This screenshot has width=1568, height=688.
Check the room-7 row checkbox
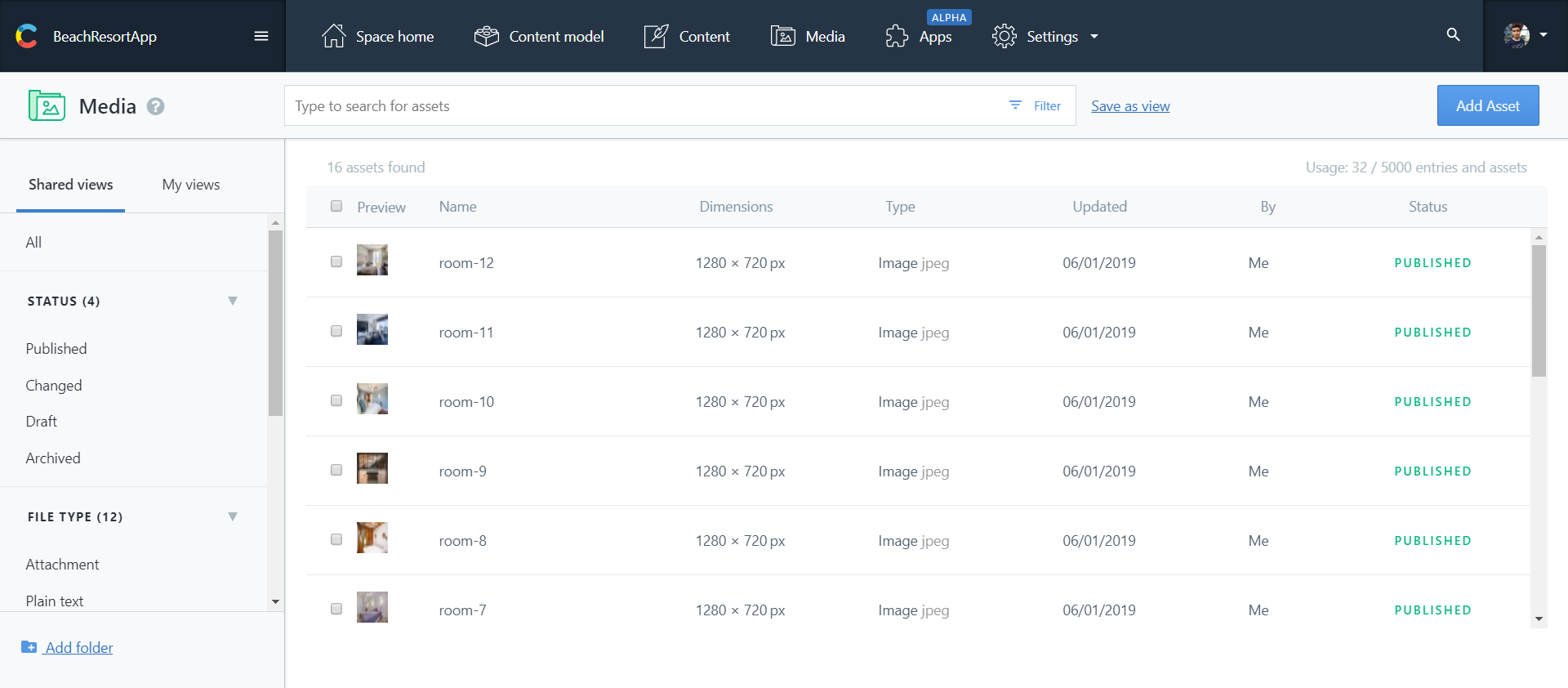point(336,609)
